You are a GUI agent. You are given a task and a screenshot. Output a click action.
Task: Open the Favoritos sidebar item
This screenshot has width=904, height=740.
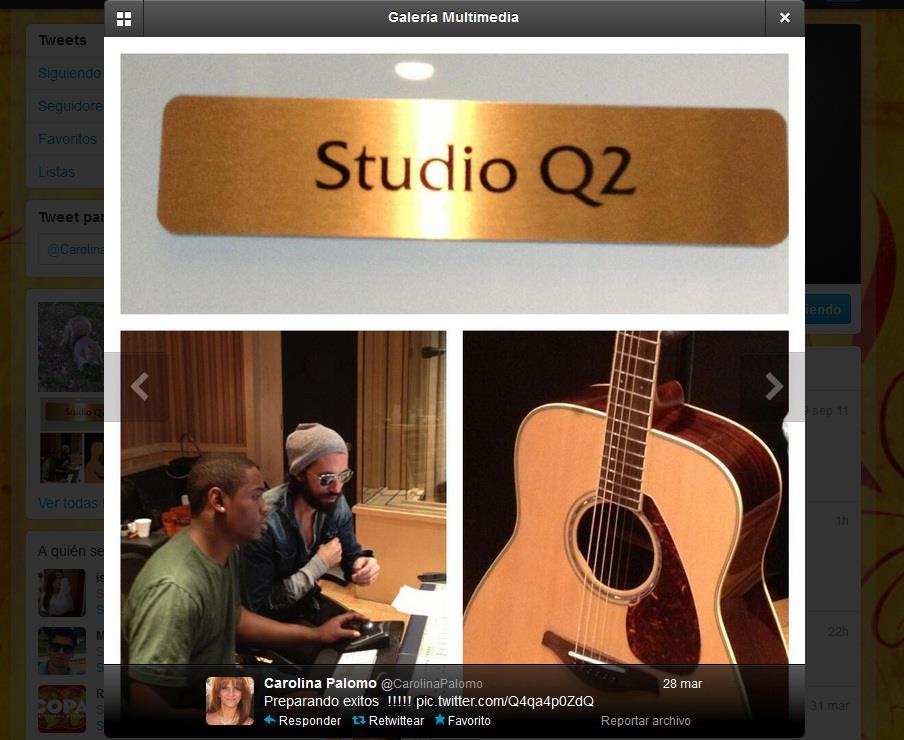tap(67, 139)
